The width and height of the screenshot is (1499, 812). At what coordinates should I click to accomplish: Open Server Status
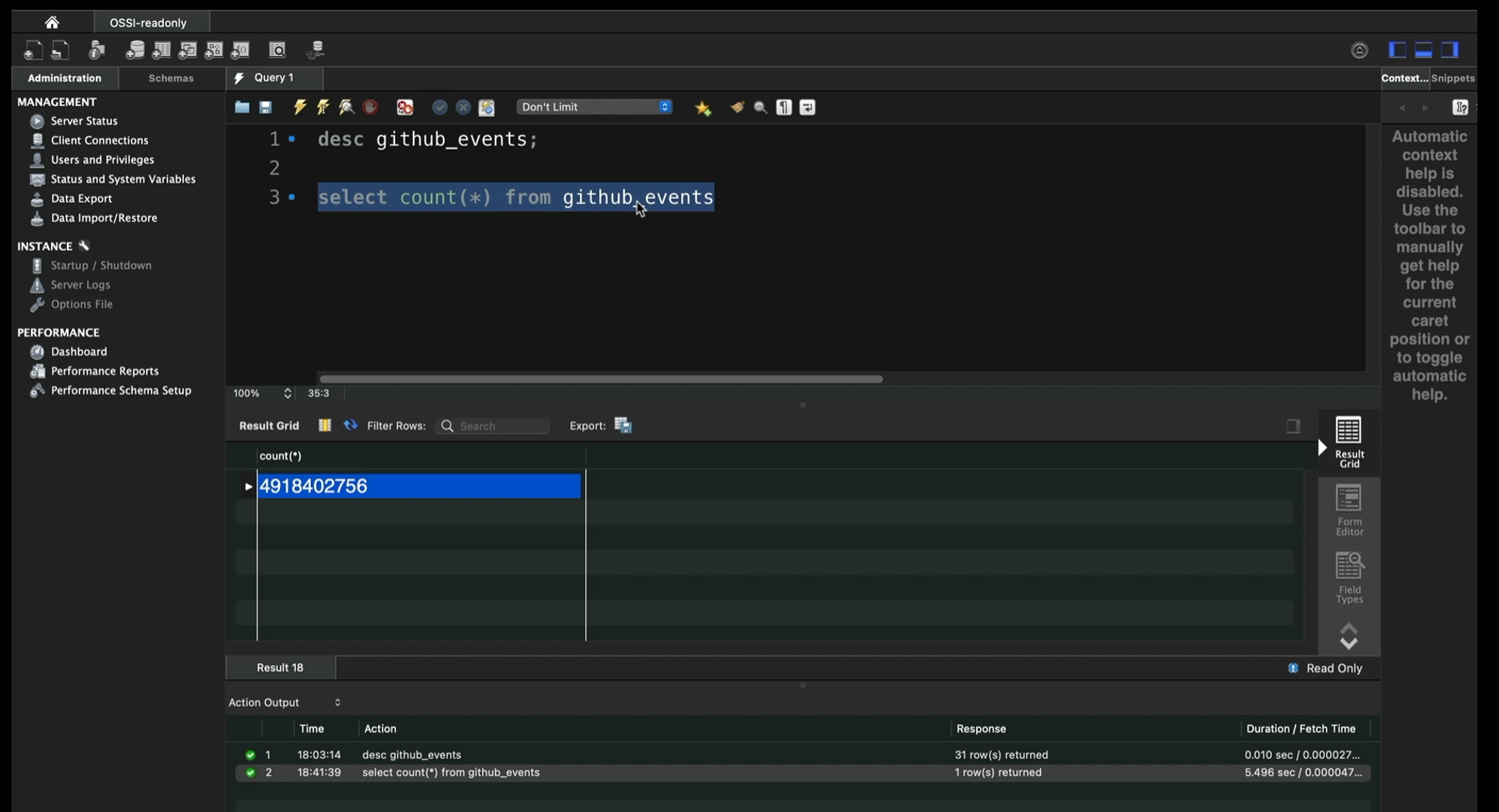coord(84,121)
